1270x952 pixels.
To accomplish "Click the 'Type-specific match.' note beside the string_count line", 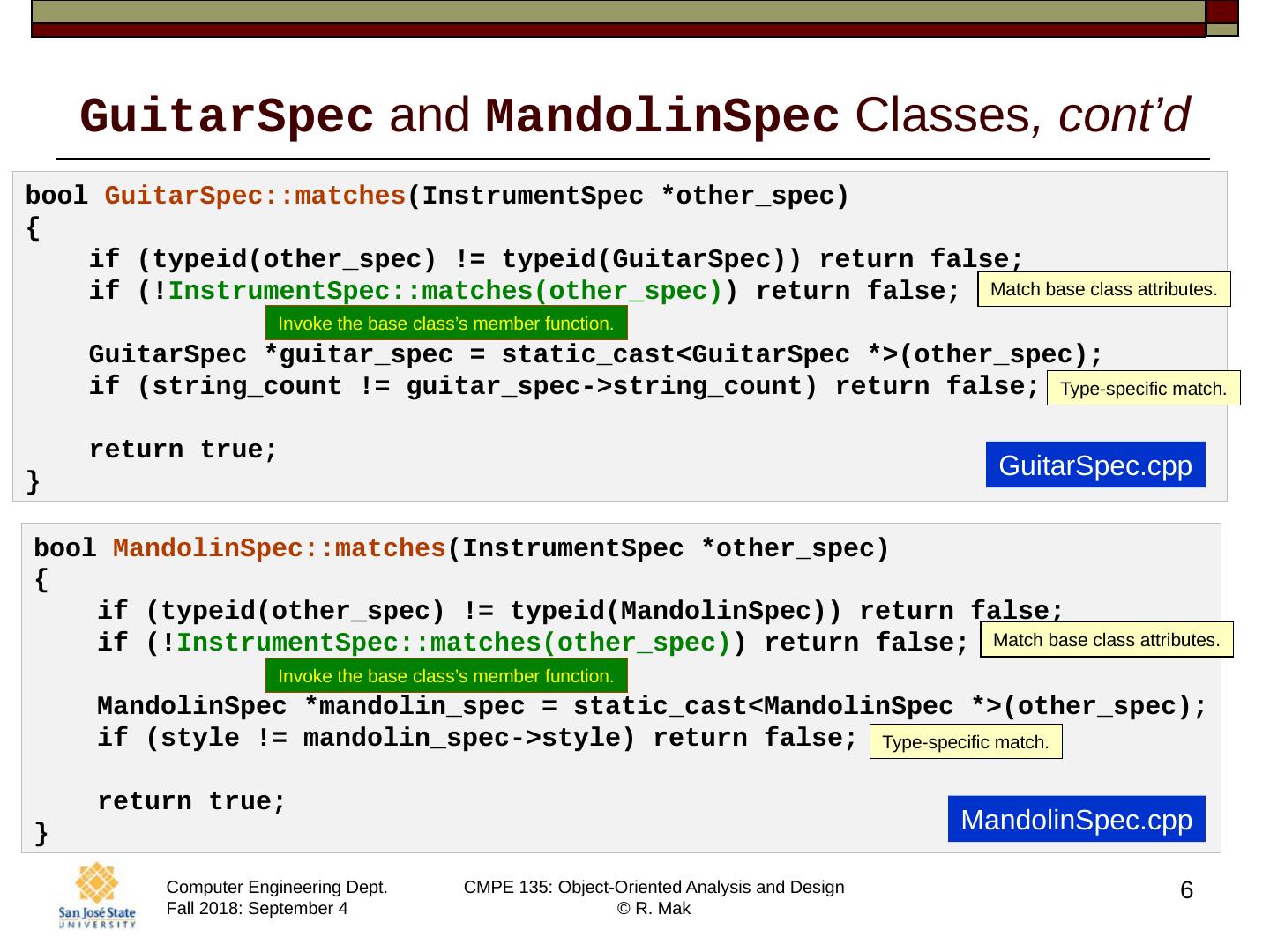I will click(x=1144, y=389).
